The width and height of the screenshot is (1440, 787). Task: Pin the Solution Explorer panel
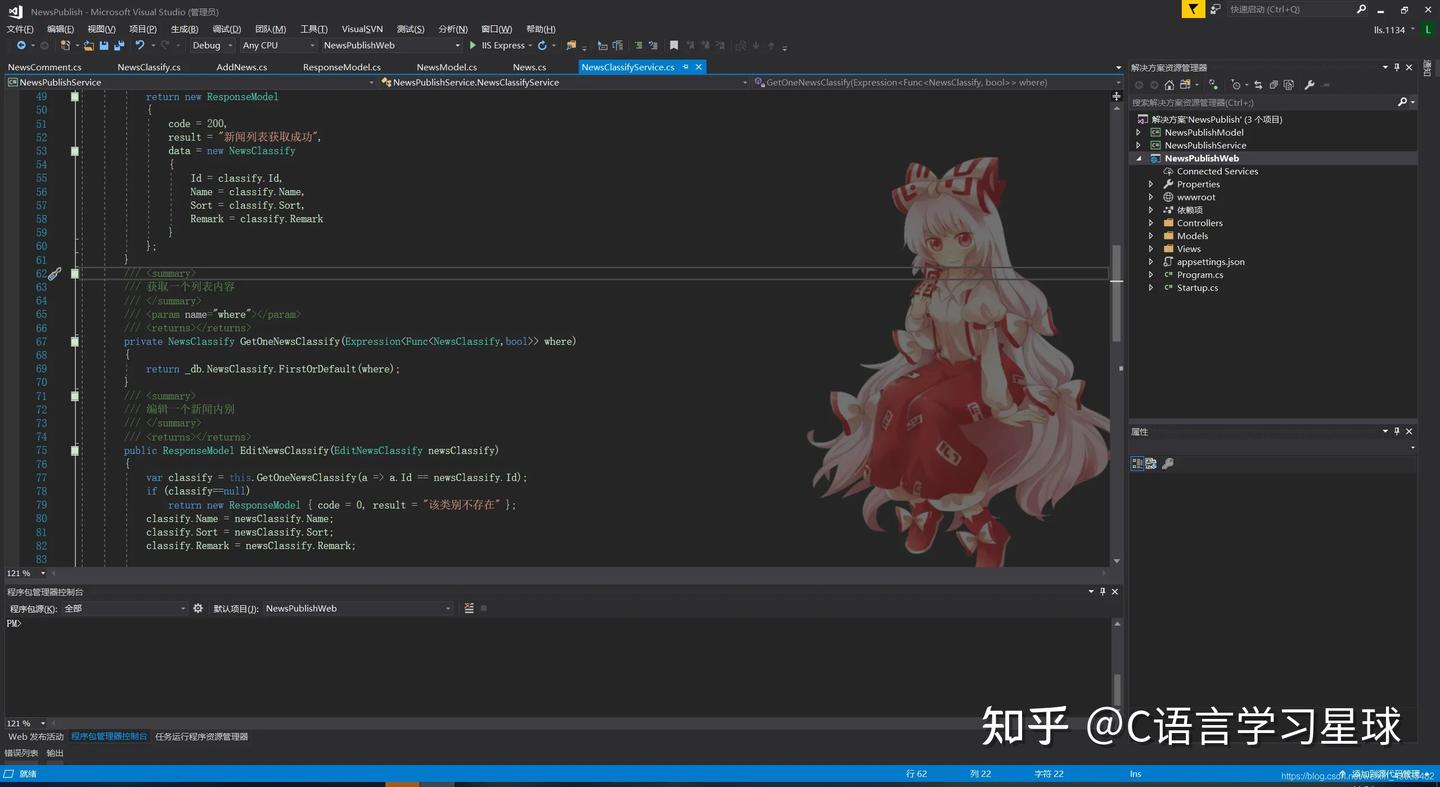pyautogui.click(x=1397, y=67)
